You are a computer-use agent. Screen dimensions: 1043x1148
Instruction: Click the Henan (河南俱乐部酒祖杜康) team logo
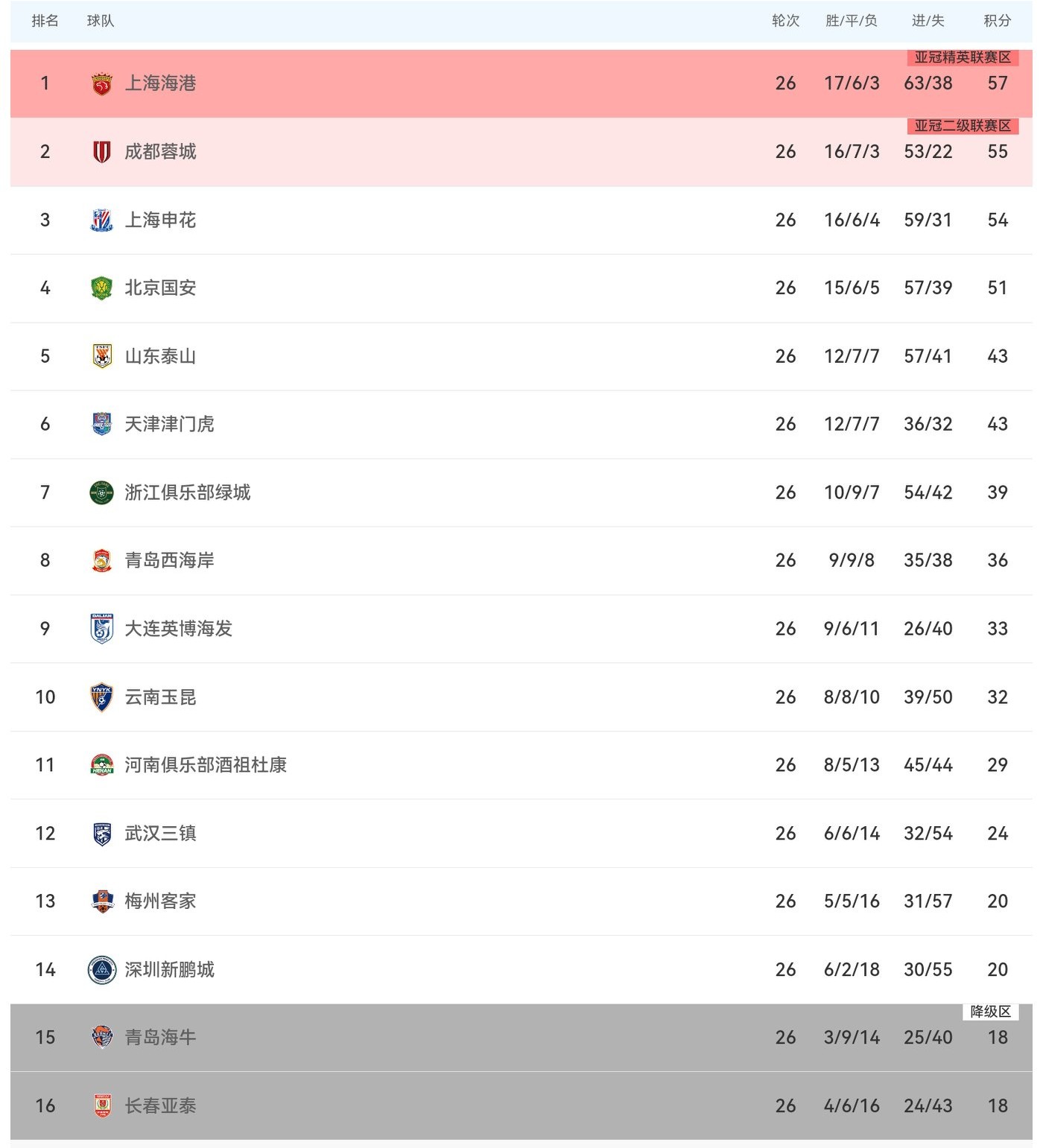101,765
